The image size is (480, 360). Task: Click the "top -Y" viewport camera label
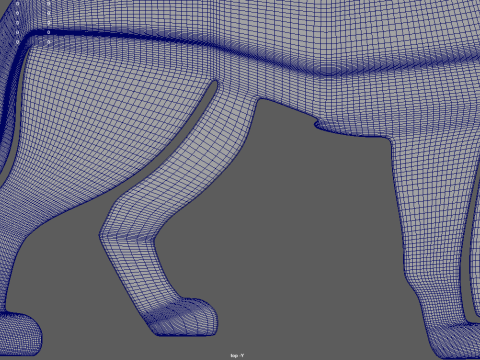click(x=237, y=356)
